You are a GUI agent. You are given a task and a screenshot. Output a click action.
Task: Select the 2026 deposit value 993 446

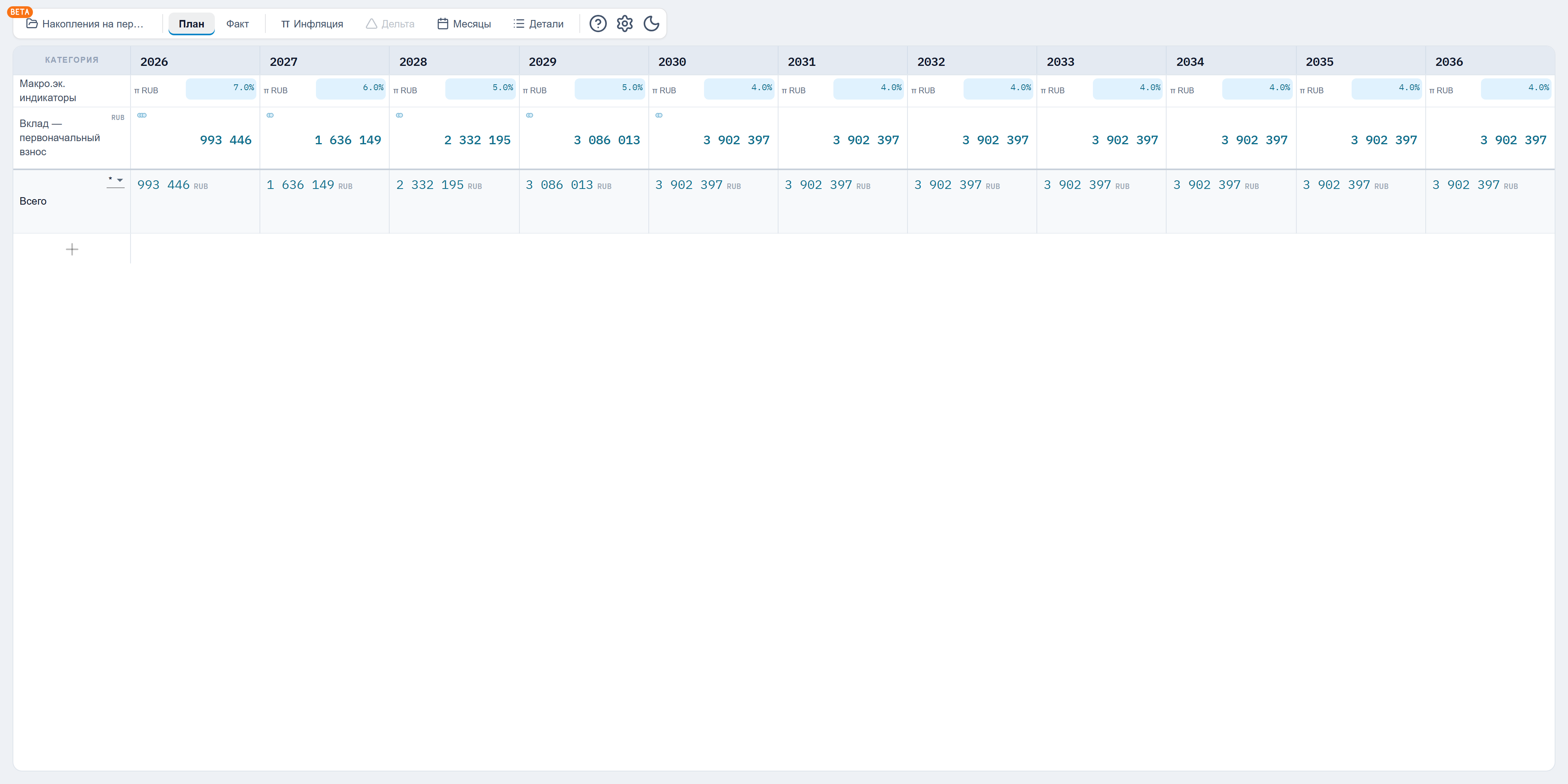click(226, 140)
